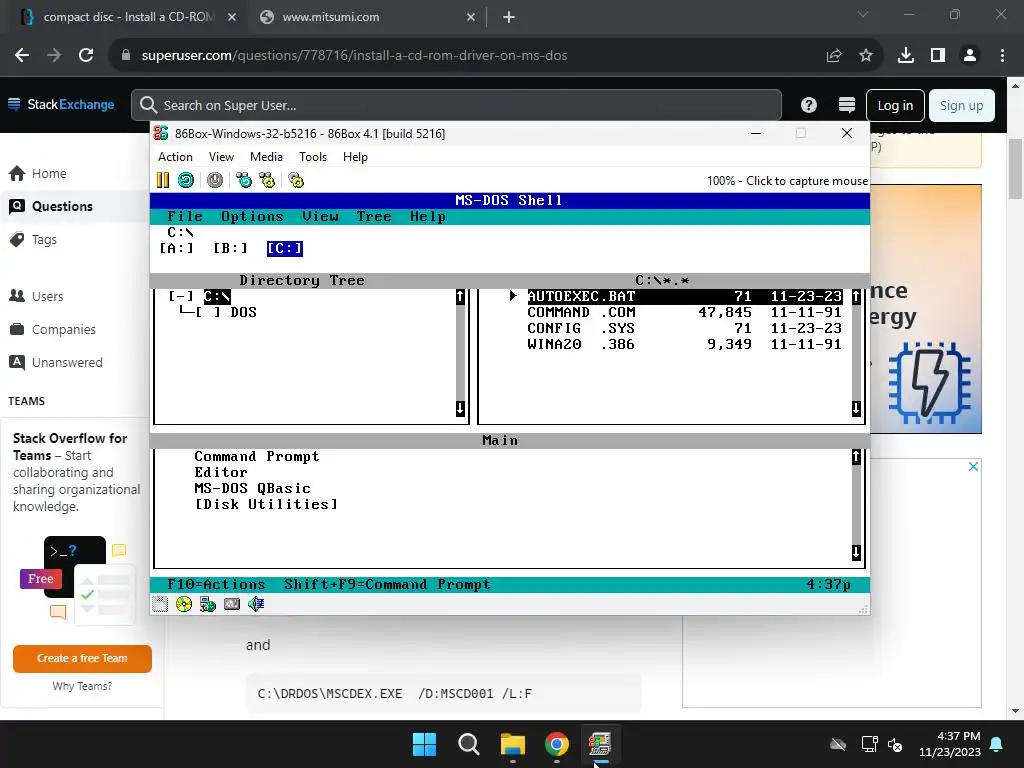
Task: Open Chrome profile icon
Action: point(970,56)
